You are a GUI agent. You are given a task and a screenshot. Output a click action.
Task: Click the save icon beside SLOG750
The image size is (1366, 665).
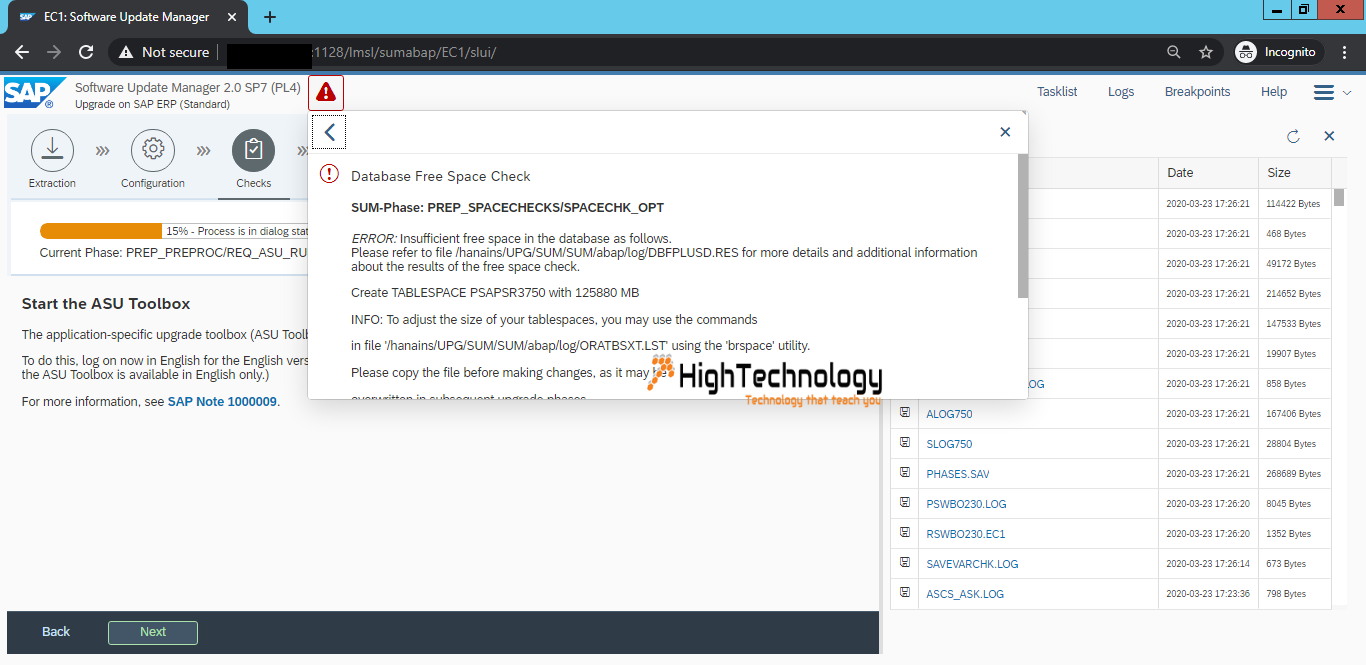click(x=905, y=442)
